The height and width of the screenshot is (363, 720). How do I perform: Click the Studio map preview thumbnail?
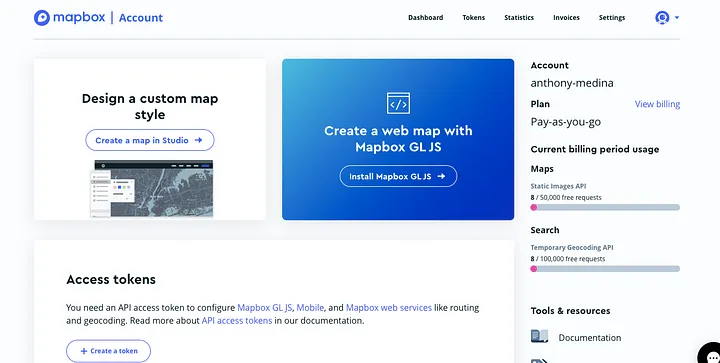(152, 189)
